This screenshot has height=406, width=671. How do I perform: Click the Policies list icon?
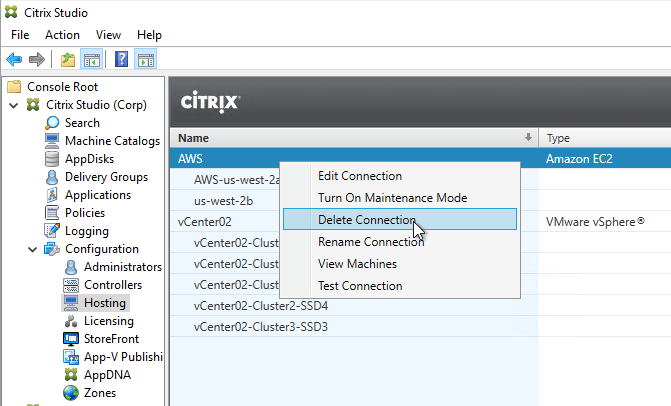pyautogui.click(x=52, y=213)
